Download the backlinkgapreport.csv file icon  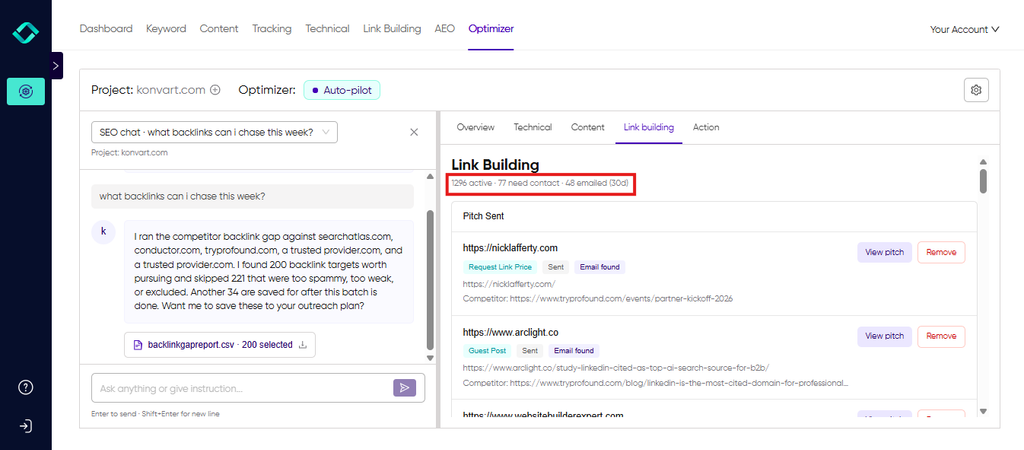click(302, 345)
